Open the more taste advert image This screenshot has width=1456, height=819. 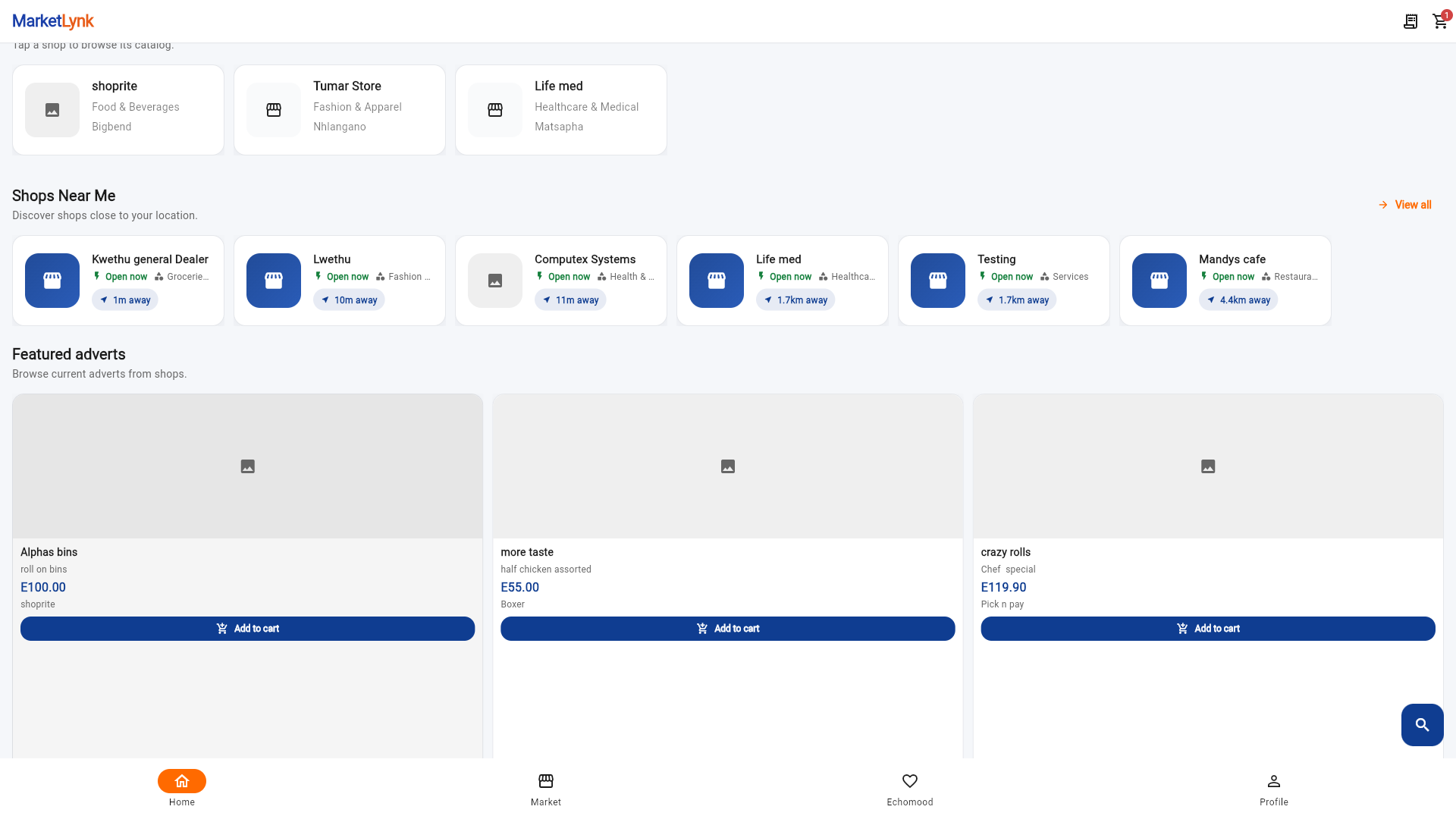[x=728, y=466]
